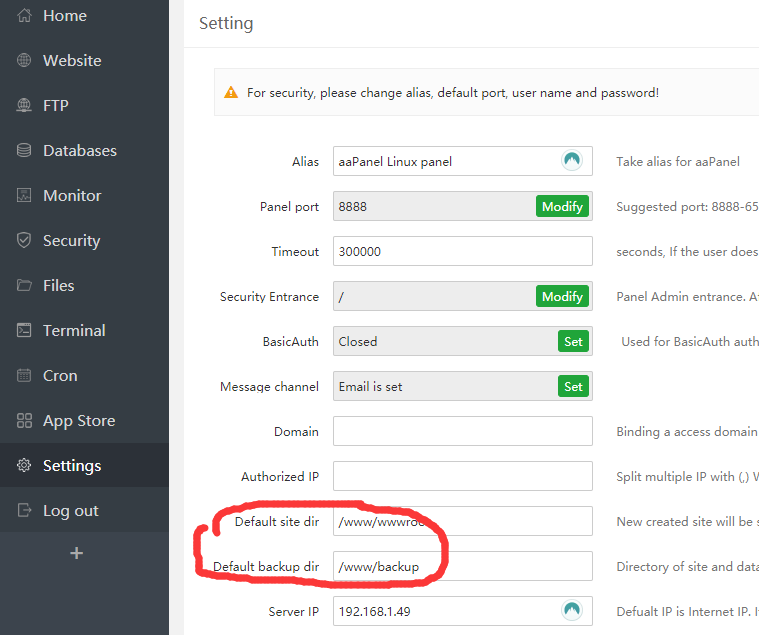Click the FTP icon in sidebar

25,106
